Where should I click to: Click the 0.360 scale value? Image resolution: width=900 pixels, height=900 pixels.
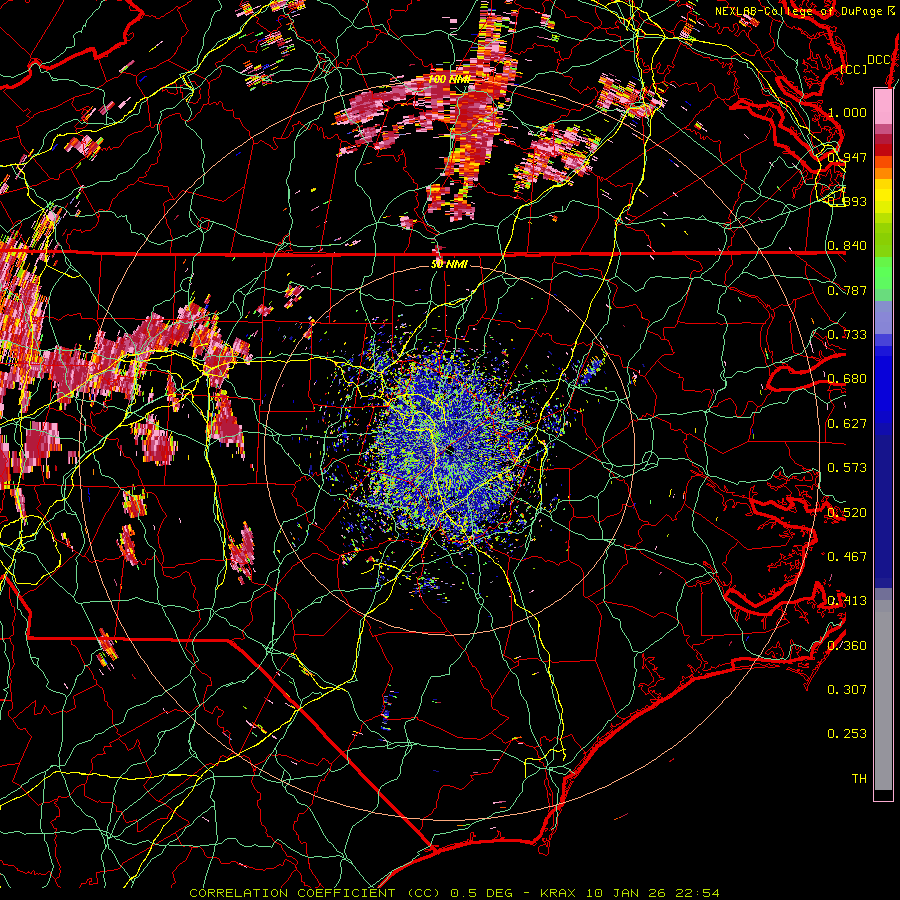pos(847,645)
